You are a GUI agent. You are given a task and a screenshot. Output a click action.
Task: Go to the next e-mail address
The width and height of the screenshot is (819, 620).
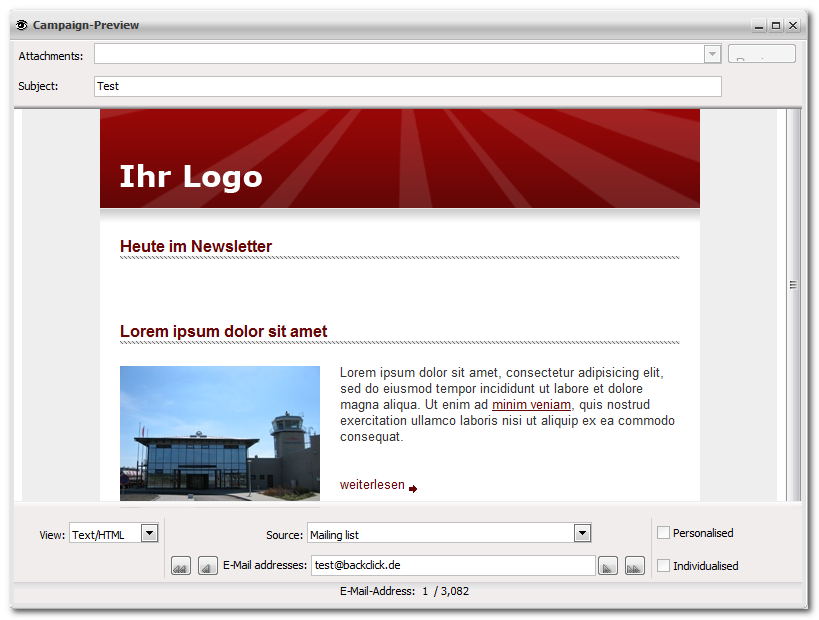pyautogui.click(x=607, y=566)
